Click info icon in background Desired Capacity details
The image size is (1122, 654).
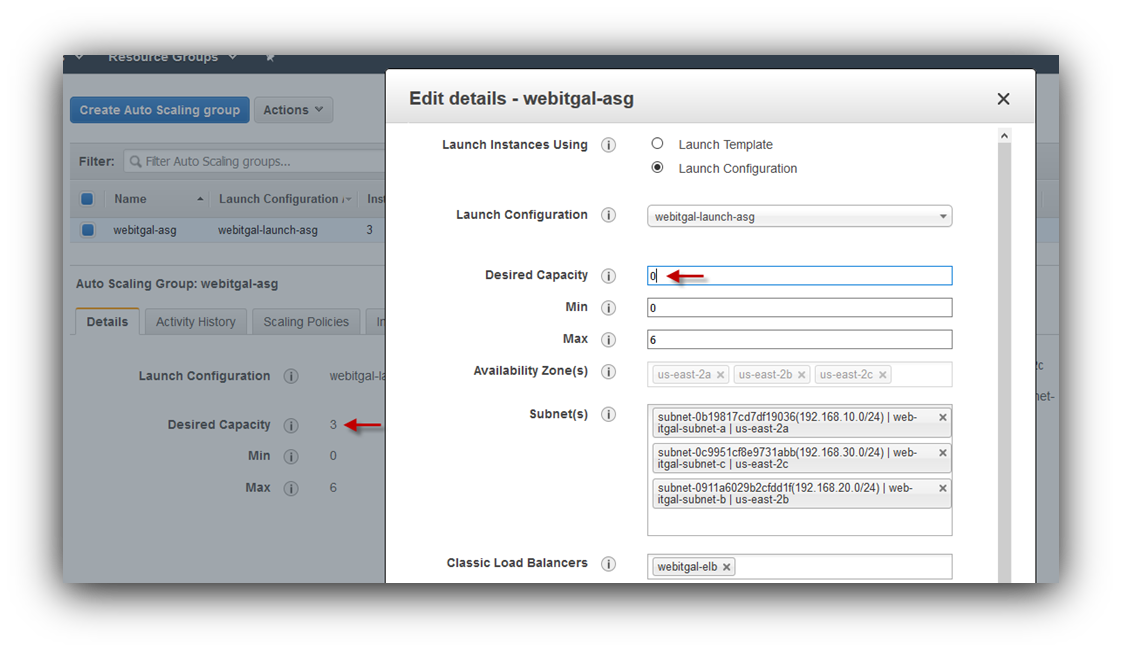pyautogui.click(x=291, y=426)
